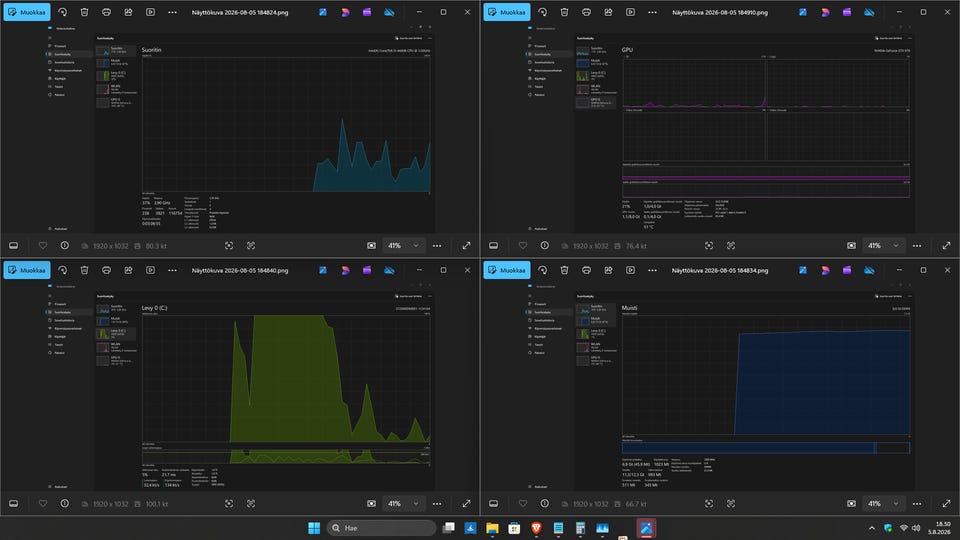Image resolution: width=960 pixels, height=540 pixels.
Task: Fit 184840 image to window
Action: point(229,503)
